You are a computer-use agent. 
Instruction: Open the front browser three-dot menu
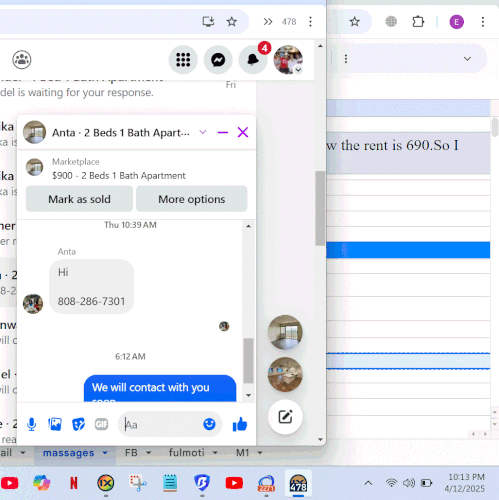tap(310, 22)
